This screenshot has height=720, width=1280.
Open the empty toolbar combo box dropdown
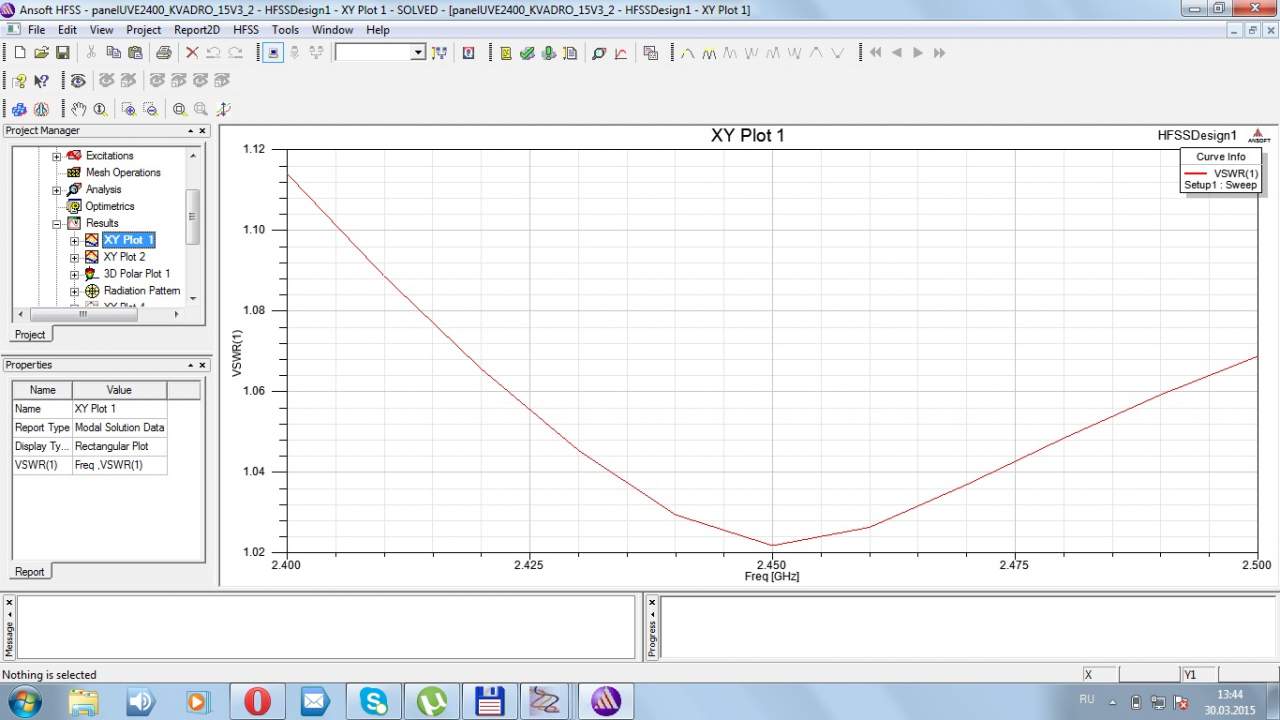click(x=418, y=53)
